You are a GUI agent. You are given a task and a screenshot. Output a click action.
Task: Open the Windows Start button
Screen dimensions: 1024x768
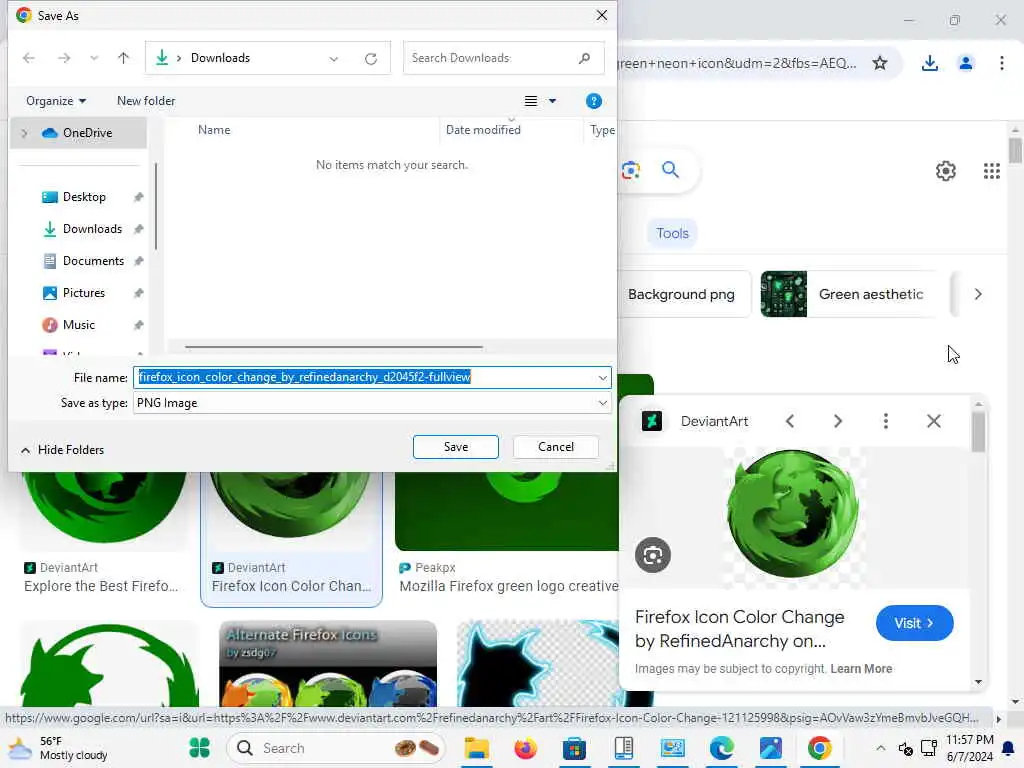pos(199,748)
